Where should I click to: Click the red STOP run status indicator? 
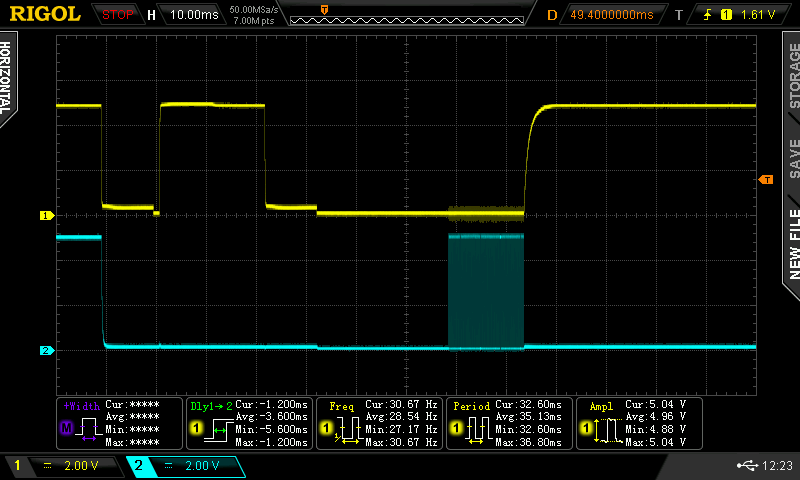(x=117, y=15)
